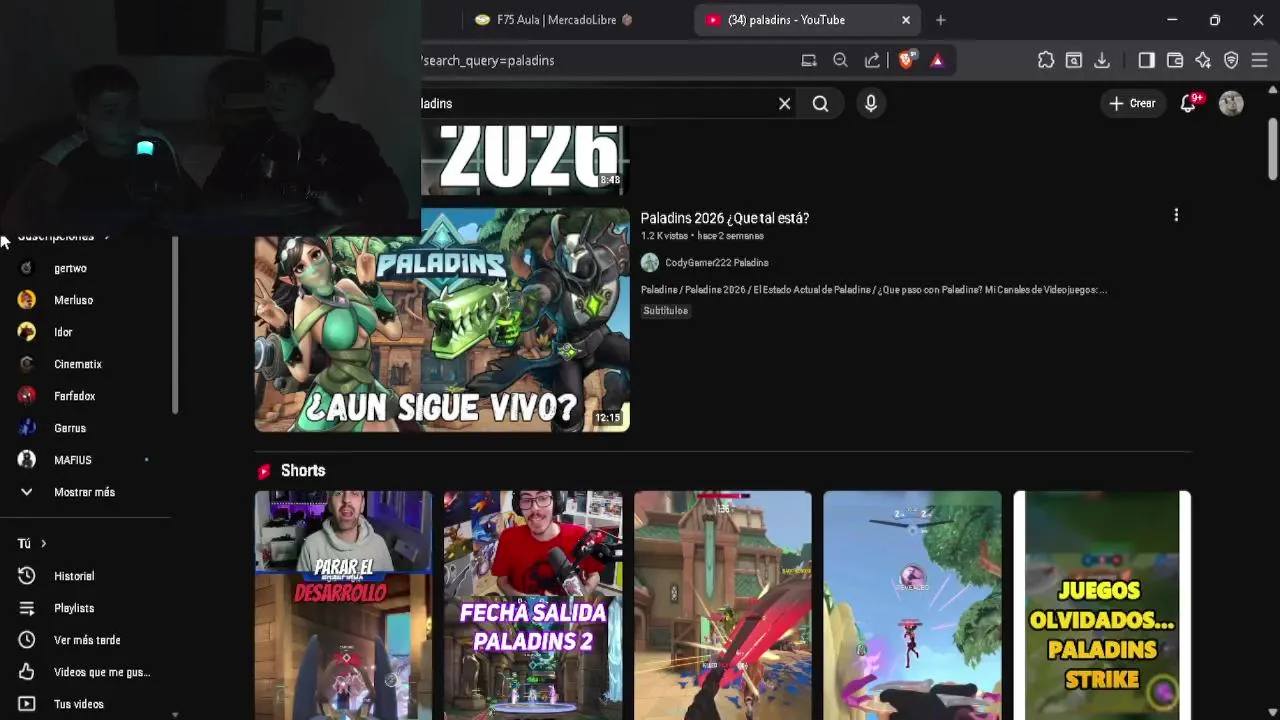This screenshot has height=720, width=1280.
Task: Open the Cinematix channel avatar icon
Action: (27, 364)
